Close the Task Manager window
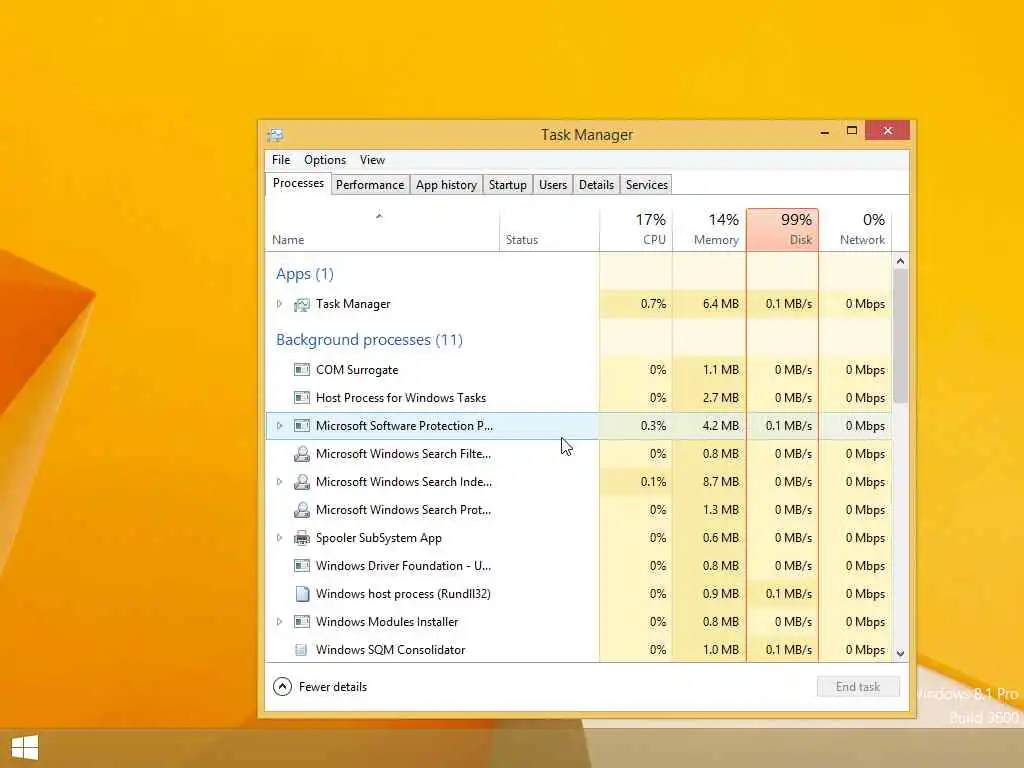 888,131
